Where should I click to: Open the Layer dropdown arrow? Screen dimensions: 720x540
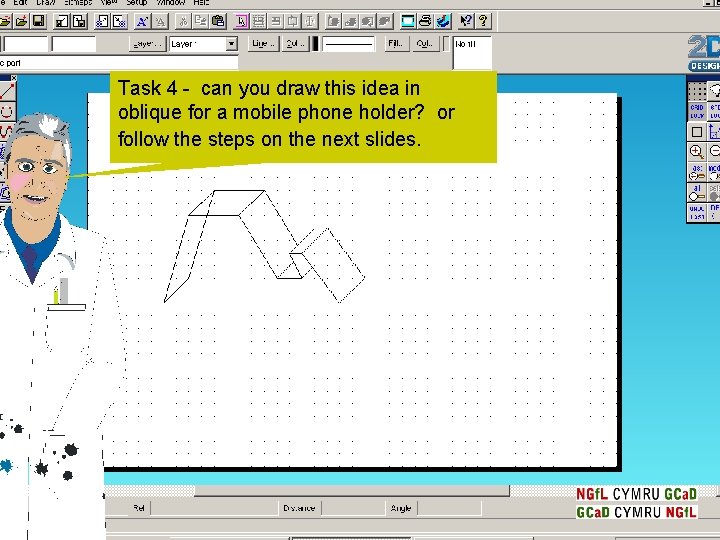click(x=231, y=44)
